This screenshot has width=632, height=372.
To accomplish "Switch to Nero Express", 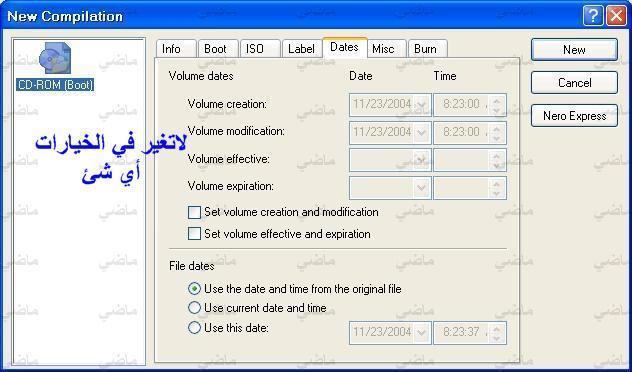I will click(x=574, y=116).
